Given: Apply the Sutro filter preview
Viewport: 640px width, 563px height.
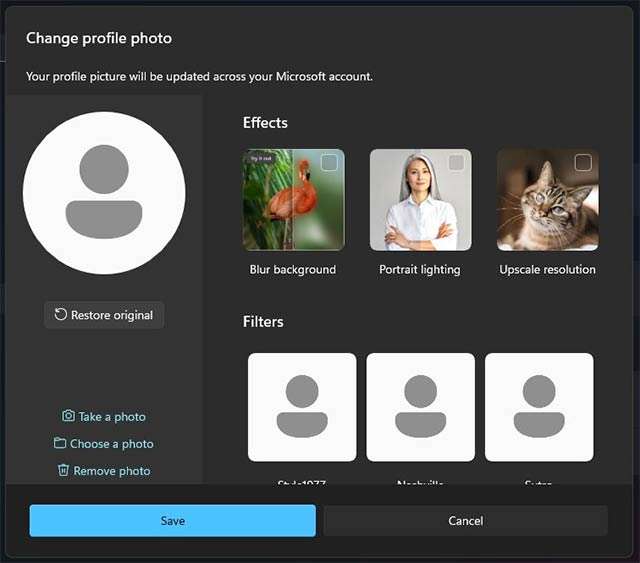Looking at the screenshot, I should click(x=539, y=407).
